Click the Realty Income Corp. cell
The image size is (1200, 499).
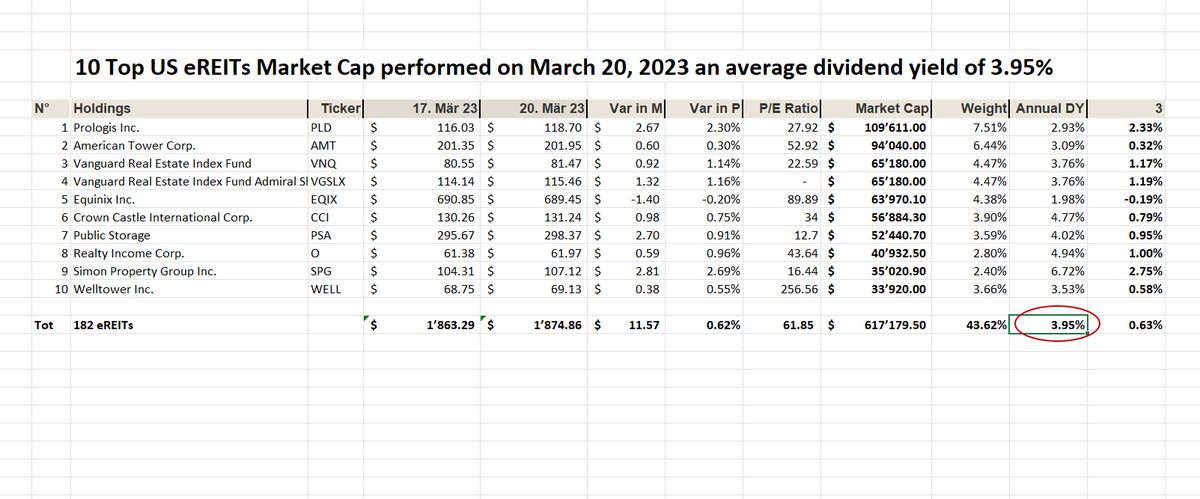click(131, 253)
